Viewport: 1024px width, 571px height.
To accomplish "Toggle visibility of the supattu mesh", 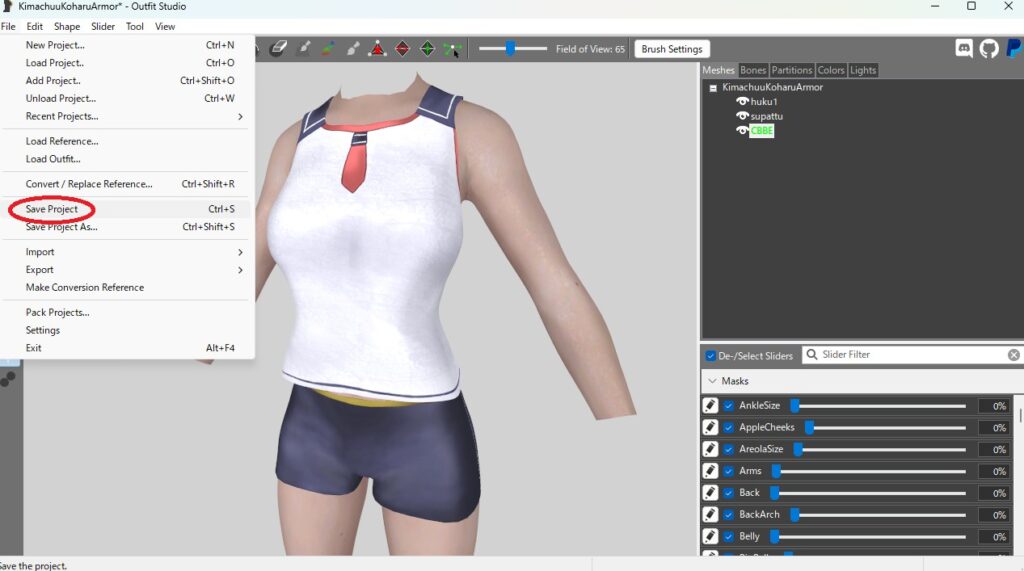I will point(742,116).
